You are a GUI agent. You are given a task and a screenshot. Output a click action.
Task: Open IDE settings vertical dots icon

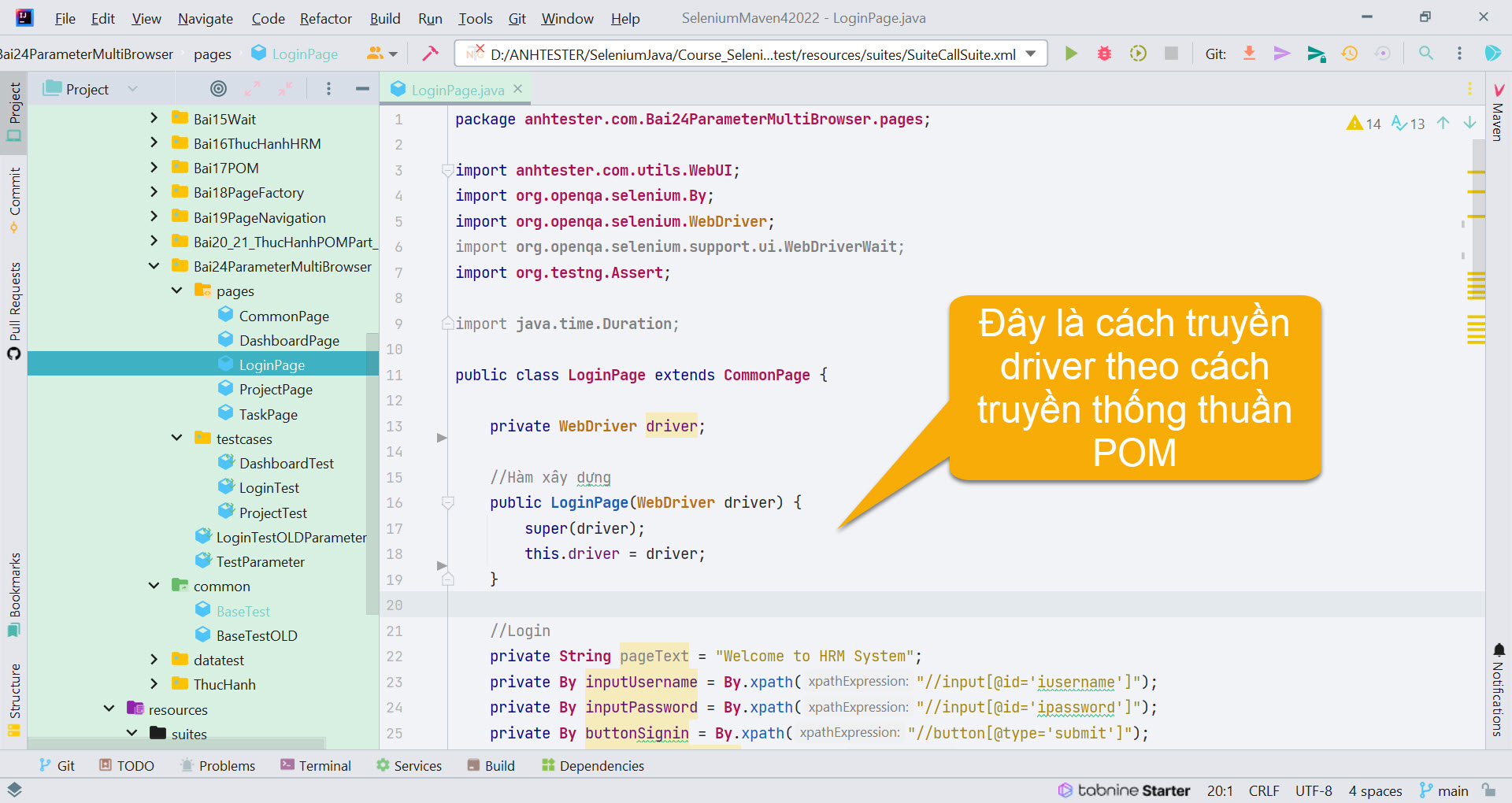[x=1459, y=54]
